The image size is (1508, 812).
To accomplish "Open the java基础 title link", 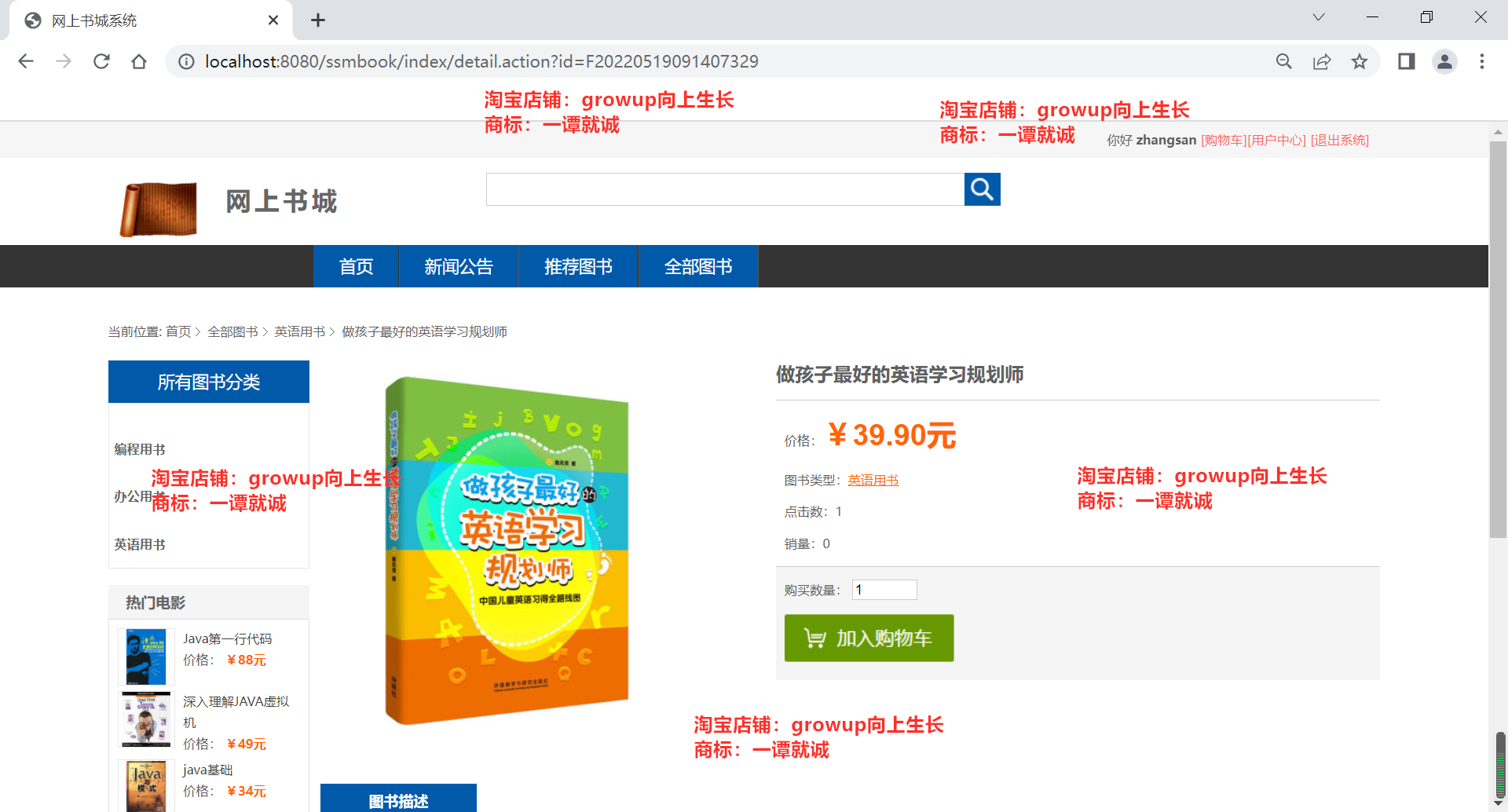I will tap(208, 770).
